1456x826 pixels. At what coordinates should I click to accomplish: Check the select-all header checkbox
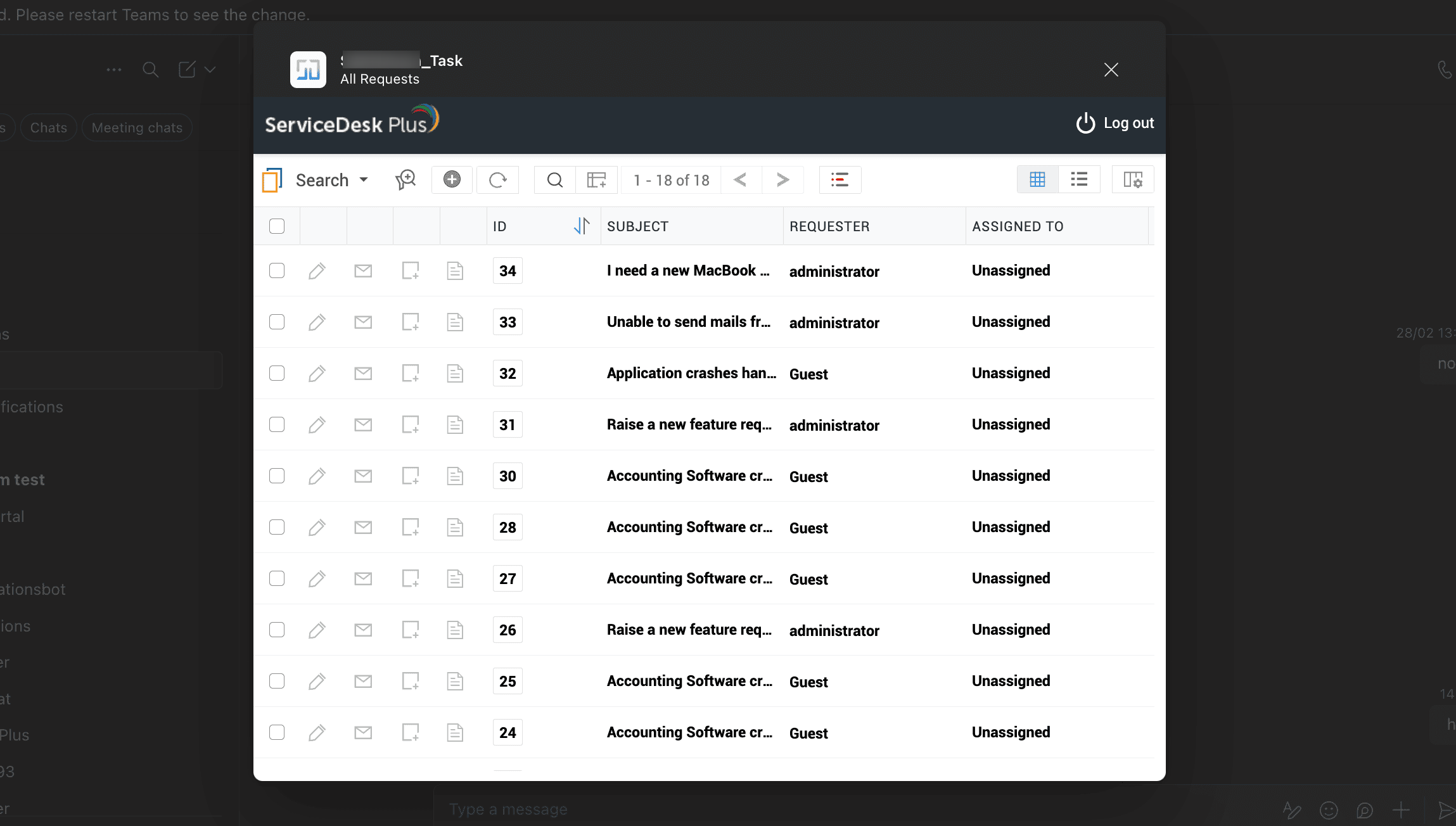(x=277, y=226)
